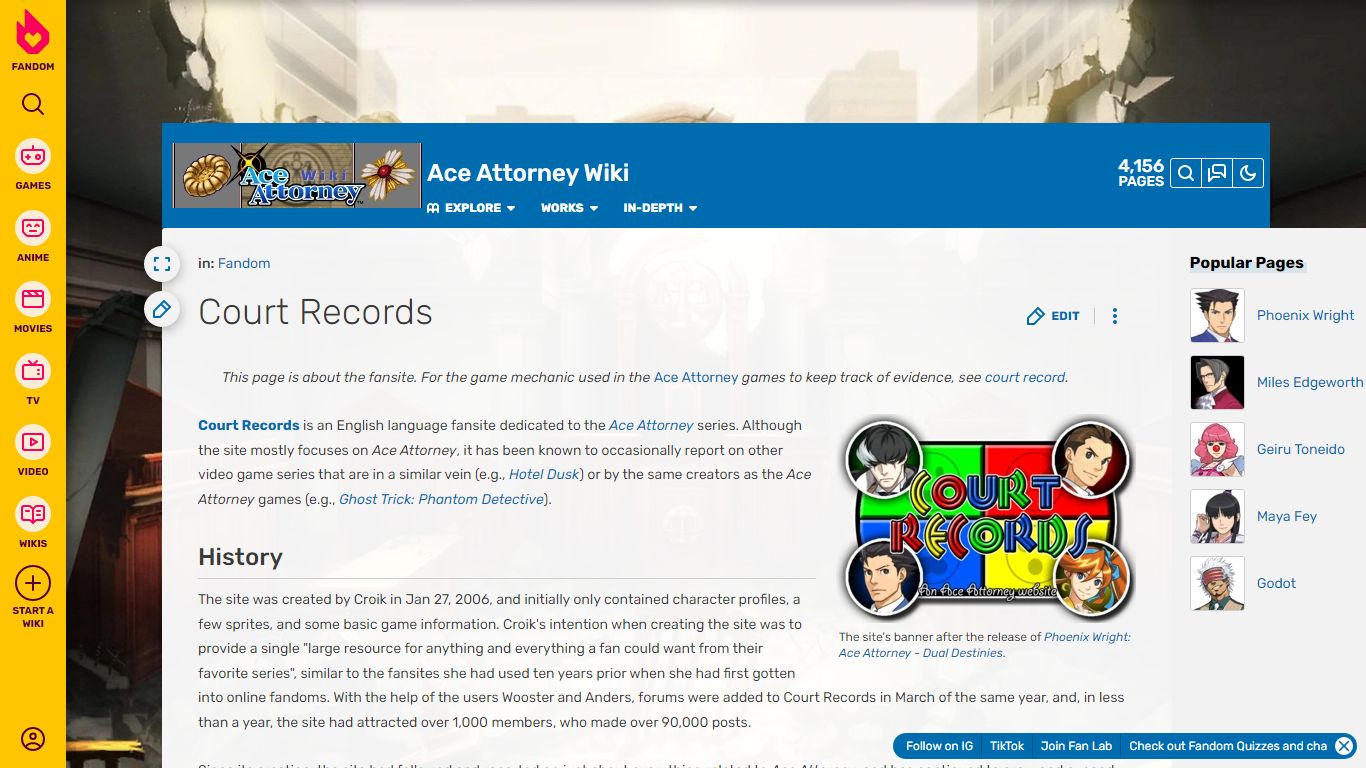Image resolution: width=1366 pixels, height=768 pixels.
Task: Click the Ace Attorney Wiki title
Action: pyautogui.click(x=528, y=173)
